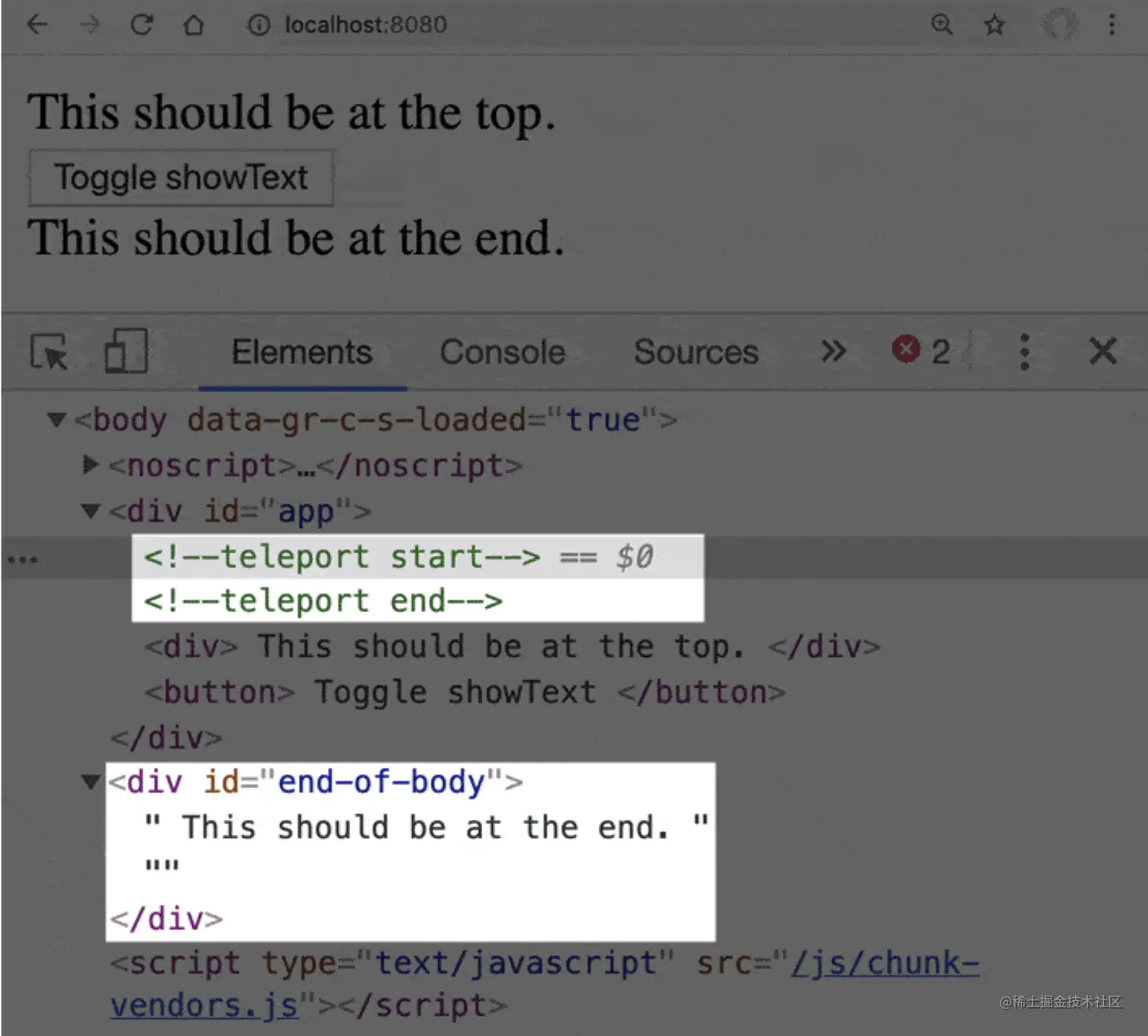The image size is (1148, 1036).
Task: Select the <!--teleport start--> comment node
Action: tap(342, 557)
